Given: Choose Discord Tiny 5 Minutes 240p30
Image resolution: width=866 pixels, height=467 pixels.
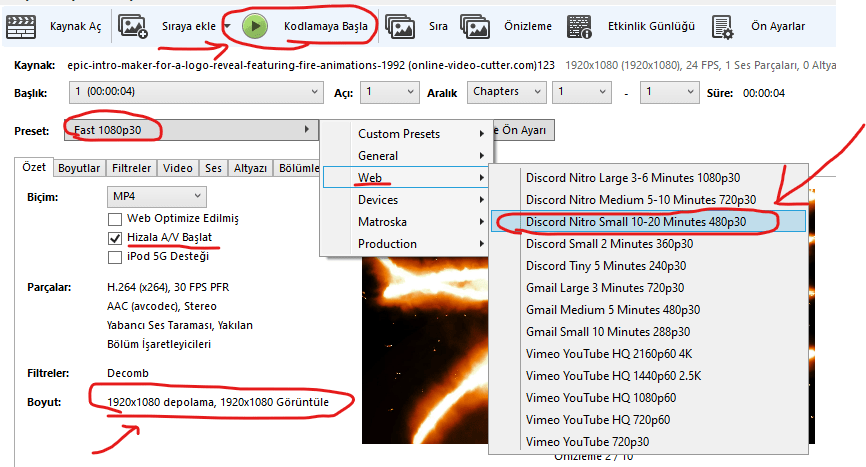Looking at the screenshot, I should pyautogui.click(x=648, y=266).
